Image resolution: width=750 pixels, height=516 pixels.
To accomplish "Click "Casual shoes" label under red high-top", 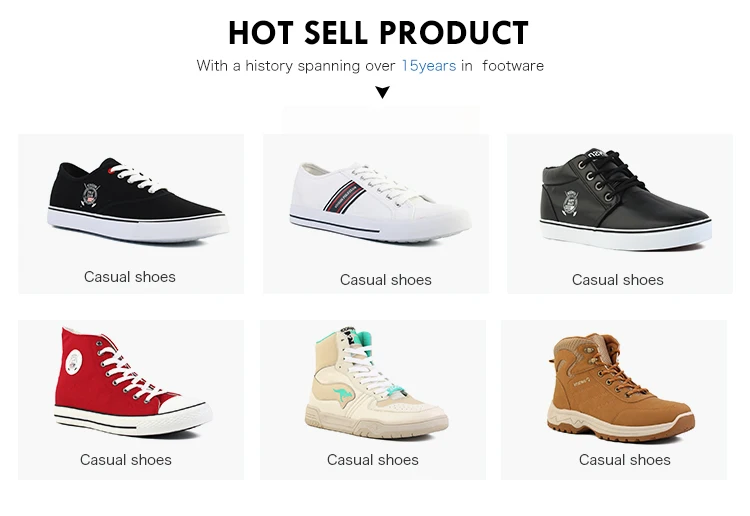I will [x=126, y=460].
